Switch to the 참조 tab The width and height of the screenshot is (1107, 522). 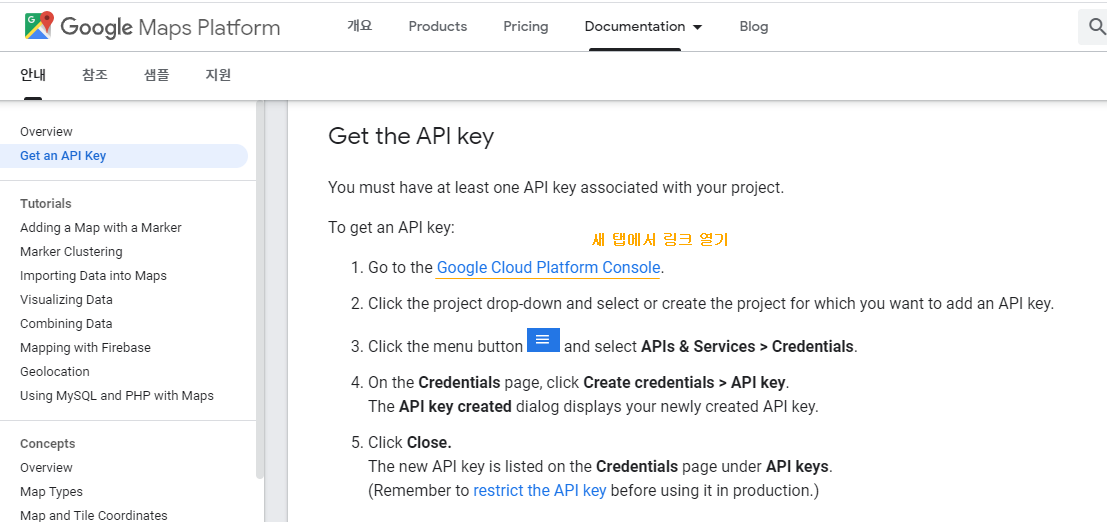tap(95, 75)
